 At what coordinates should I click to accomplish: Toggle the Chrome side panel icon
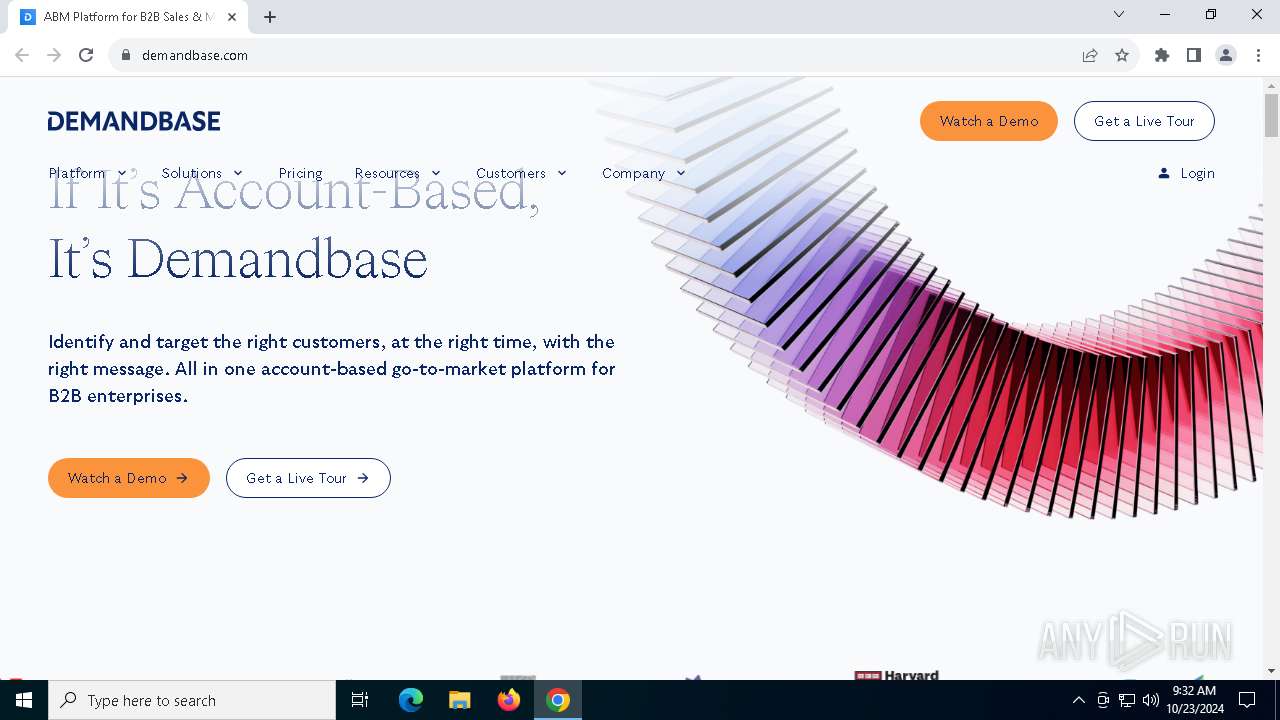point(1194,55)
